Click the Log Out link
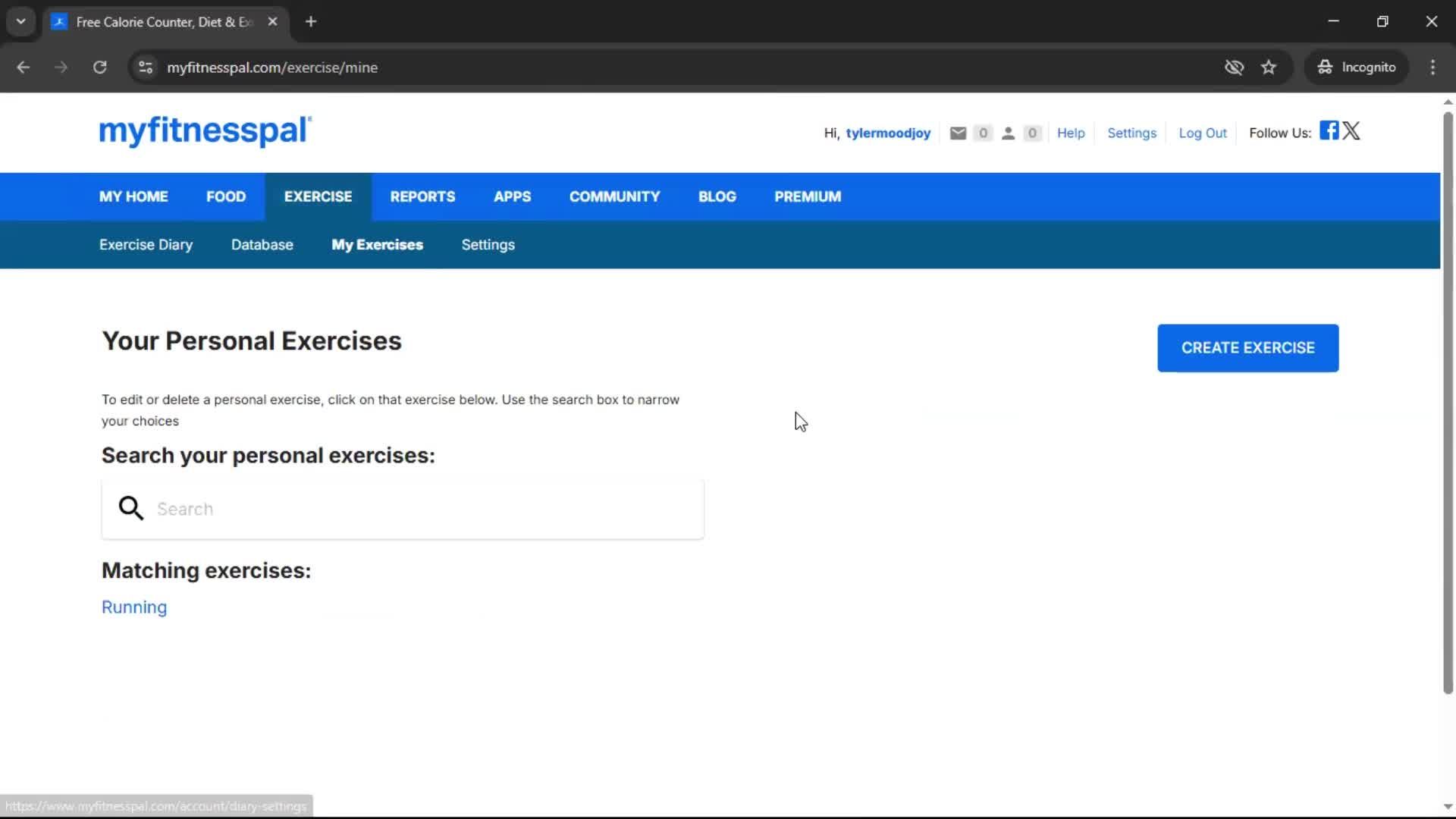1456x819 pixels. click(x=1203, y=133)
